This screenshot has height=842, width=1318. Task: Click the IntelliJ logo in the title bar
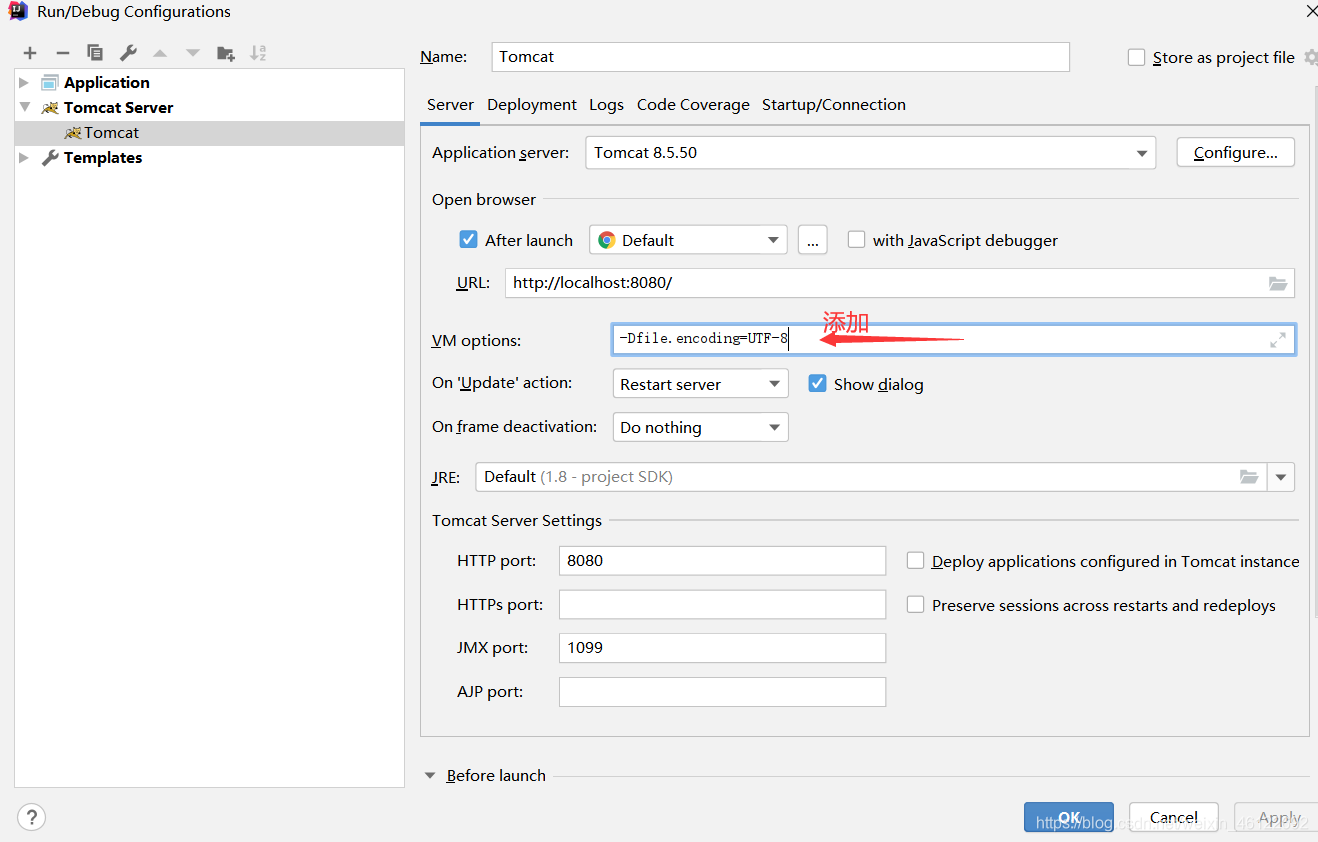click(x=19, y=12)
